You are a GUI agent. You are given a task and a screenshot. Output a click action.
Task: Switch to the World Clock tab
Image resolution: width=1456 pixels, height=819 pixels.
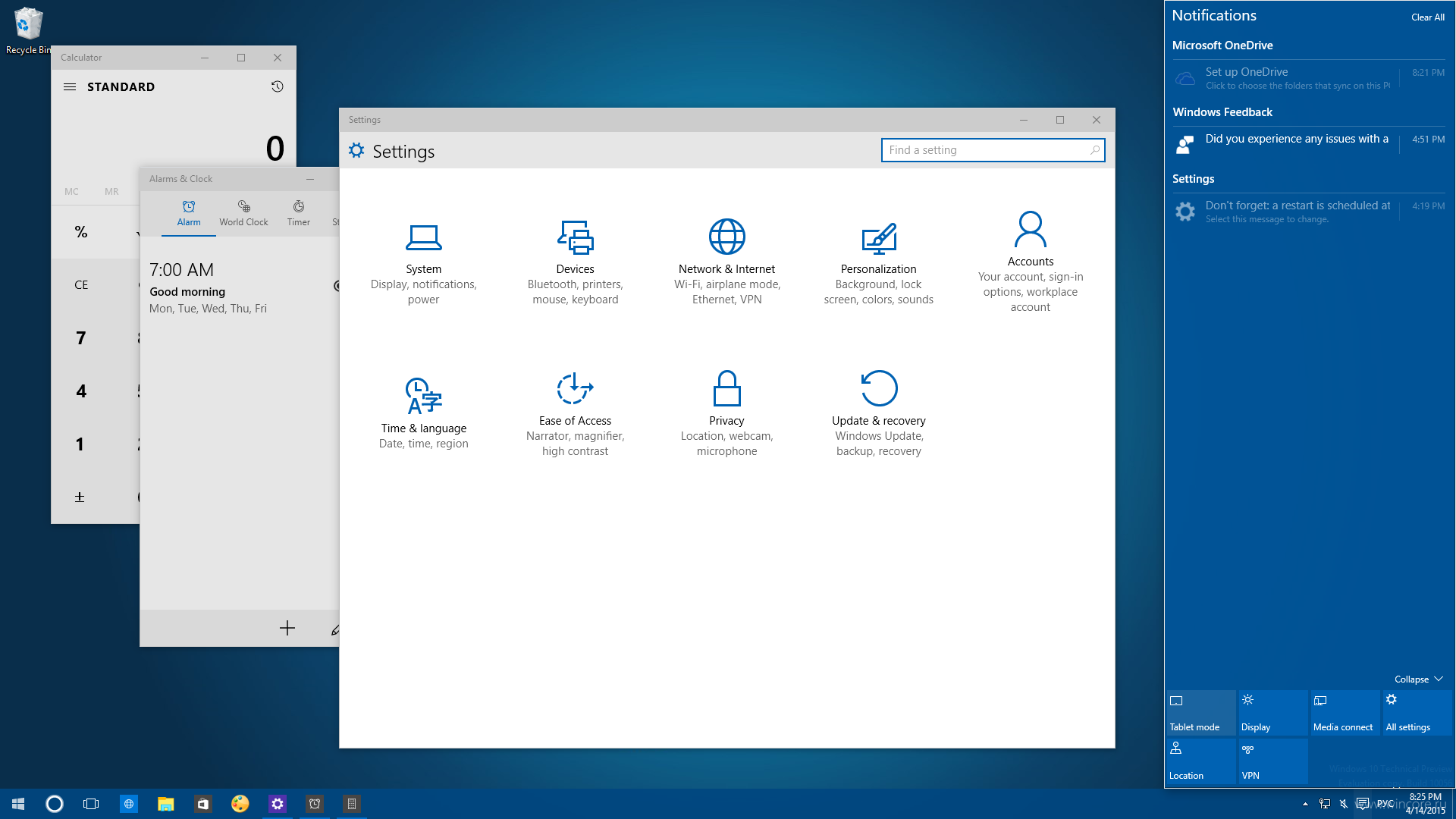point(243,213)
